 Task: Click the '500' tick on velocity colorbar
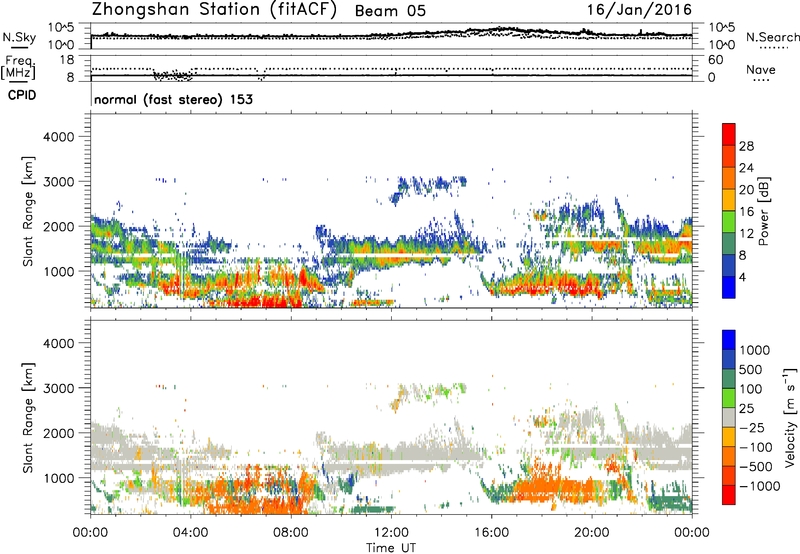point(751,370)
